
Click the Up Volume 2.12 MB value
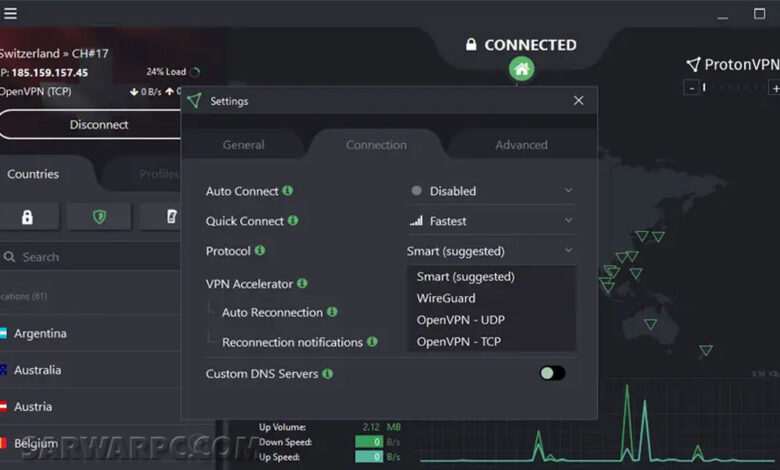[382, 427]
